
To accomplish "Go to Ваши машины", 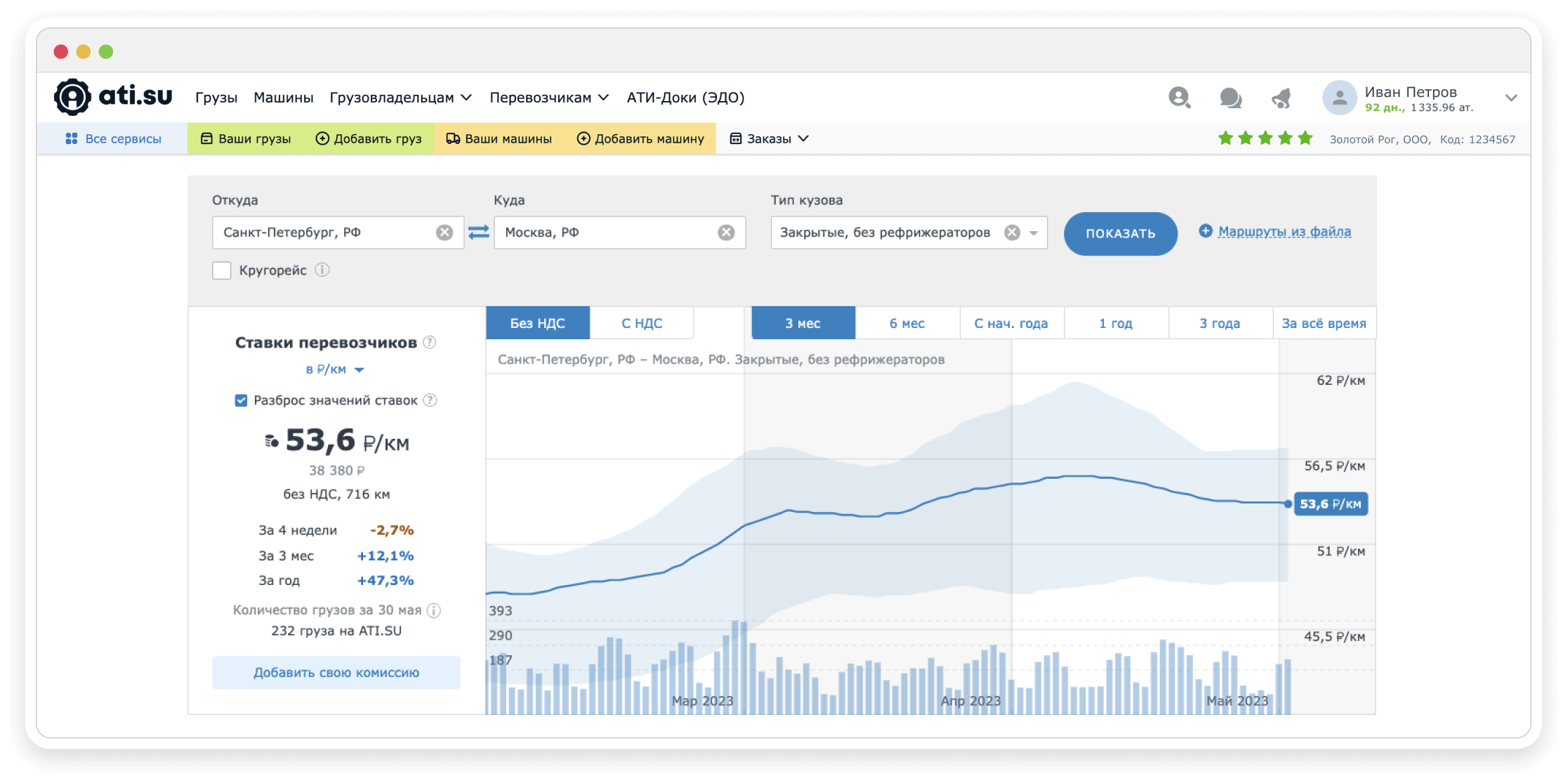I will tap(499, 138).
